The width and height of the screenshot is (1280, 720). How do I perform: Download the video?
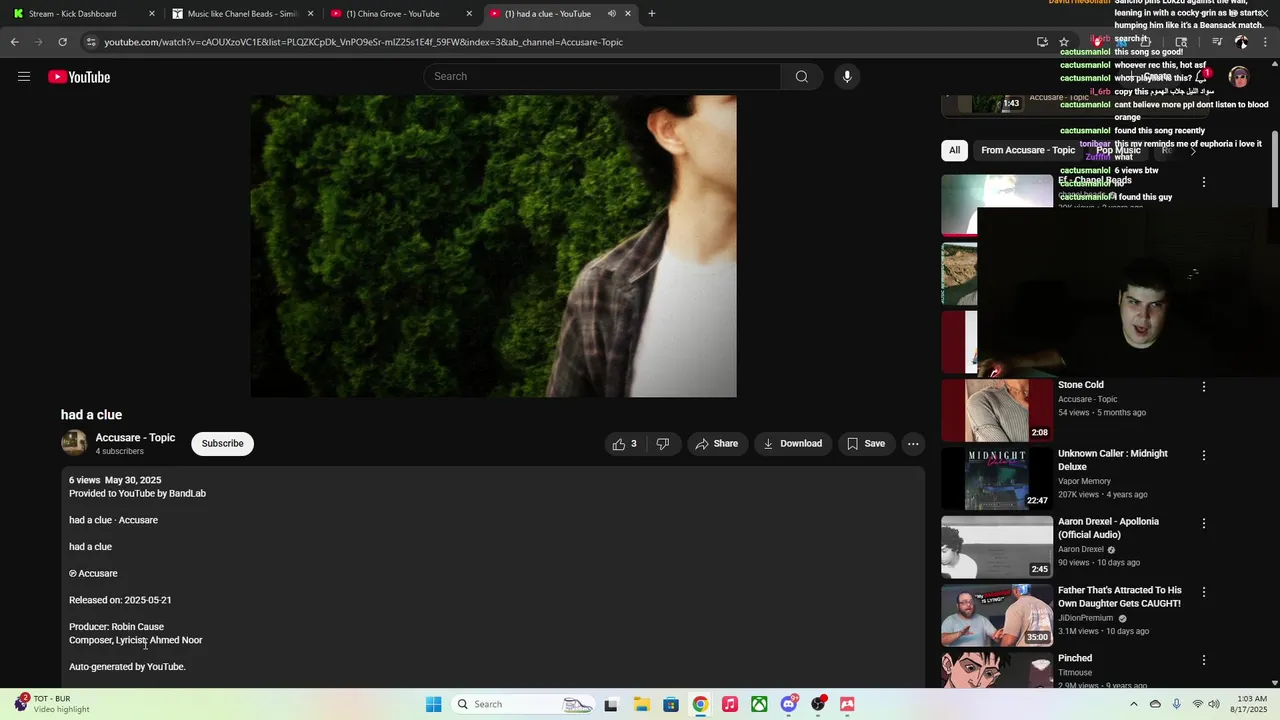tap(793, 444)
